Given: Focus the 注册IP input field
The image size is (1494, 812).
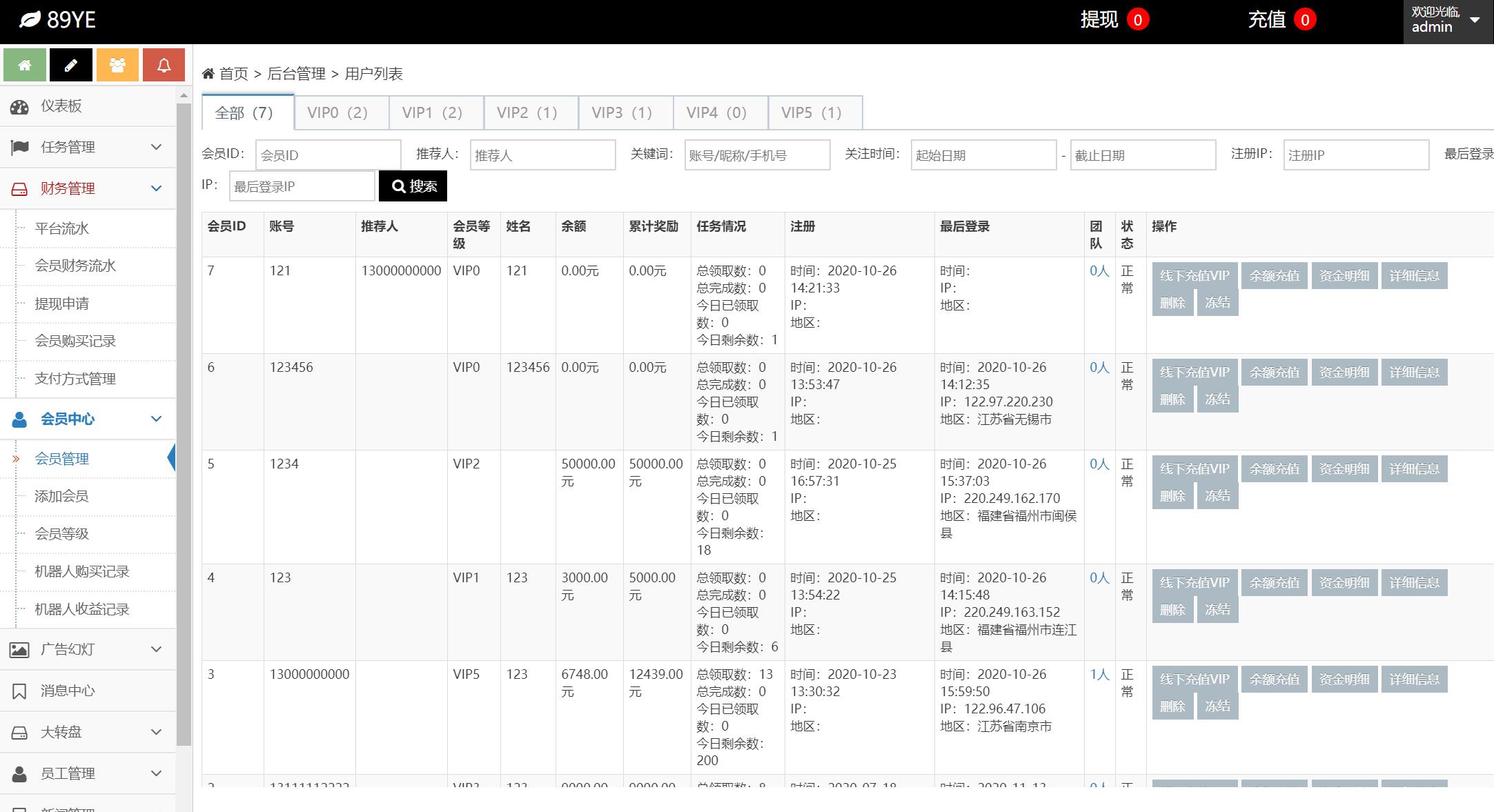Looking at the screenshot, I should tap(1356, 155).
